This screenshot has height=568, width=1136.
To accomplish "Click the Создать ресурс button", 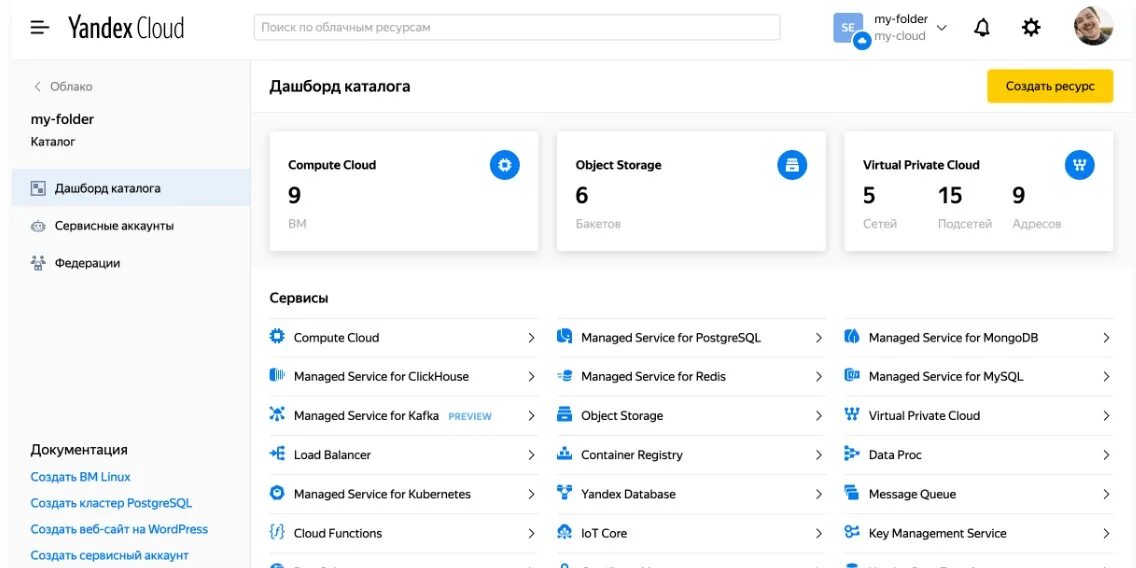I will pyautogui.click(x=1050, y=86).
